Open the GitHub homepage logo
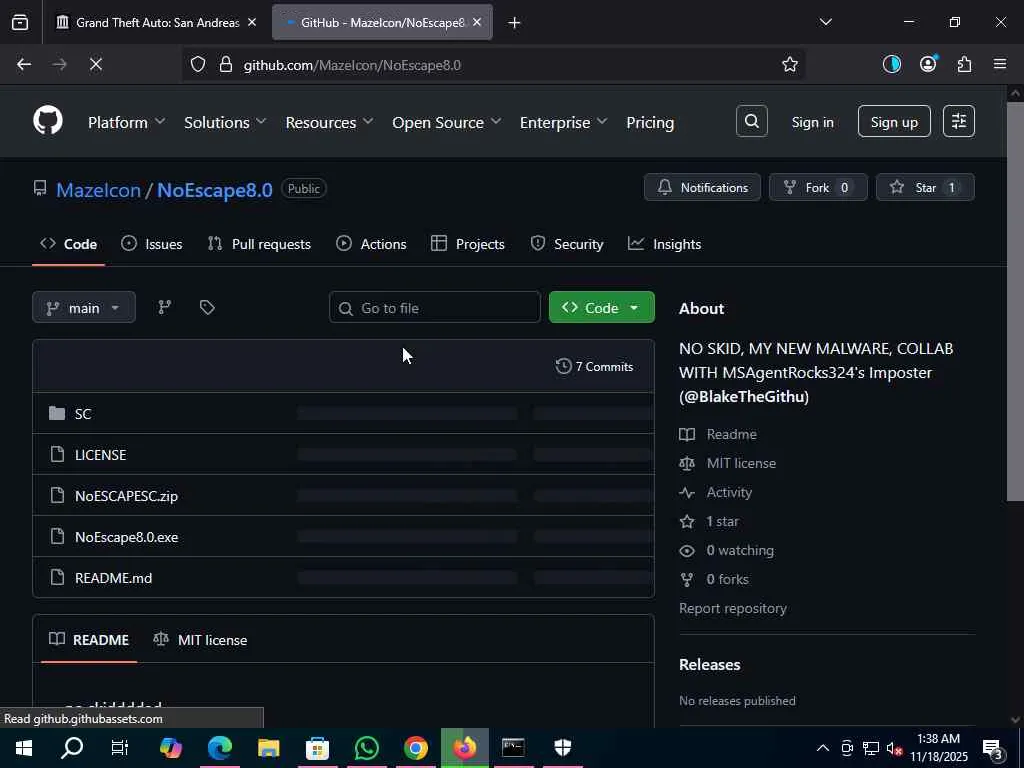 48,121
